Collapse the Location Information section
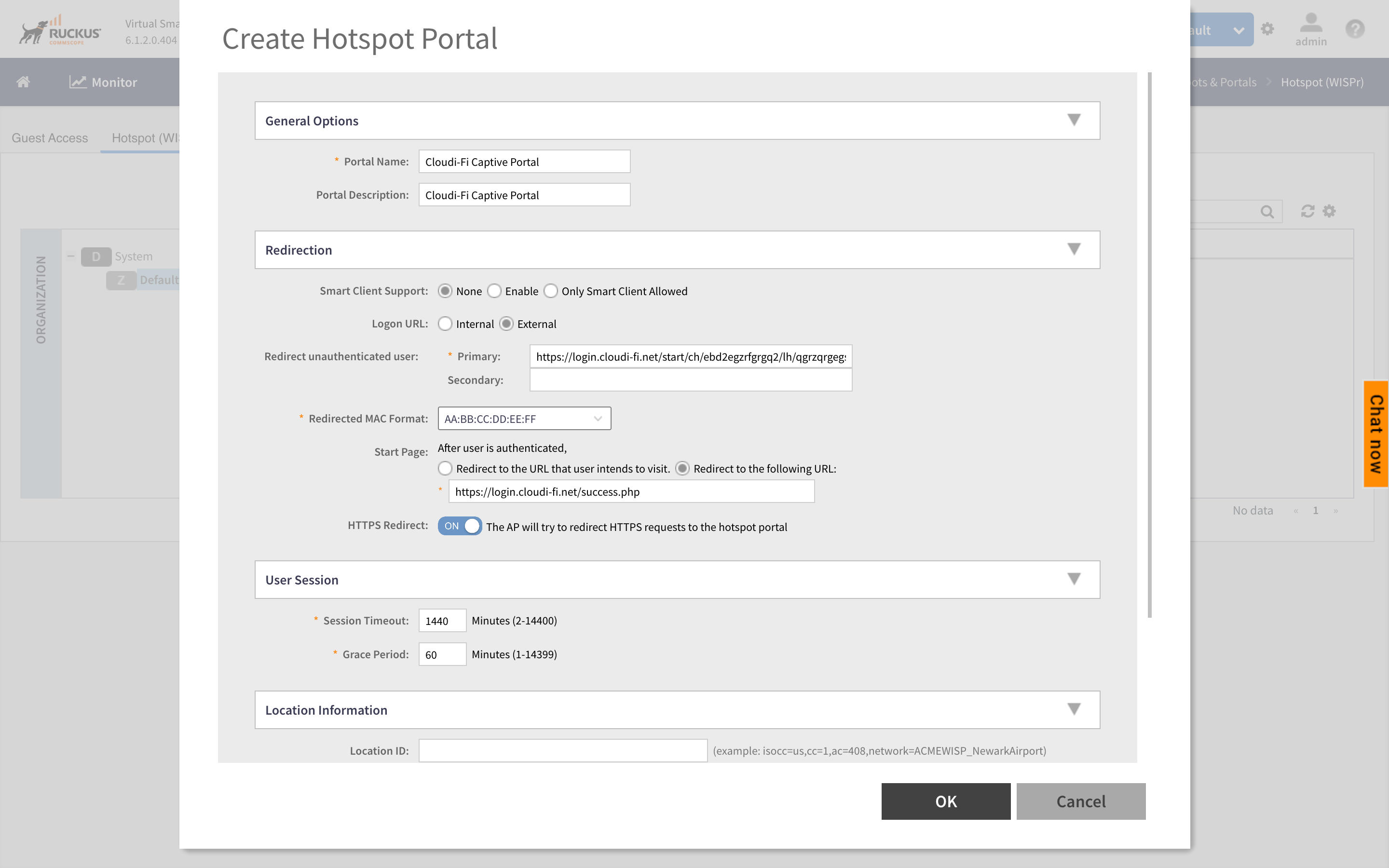The image size is (1389, 868). click(x=1074, y=709)
